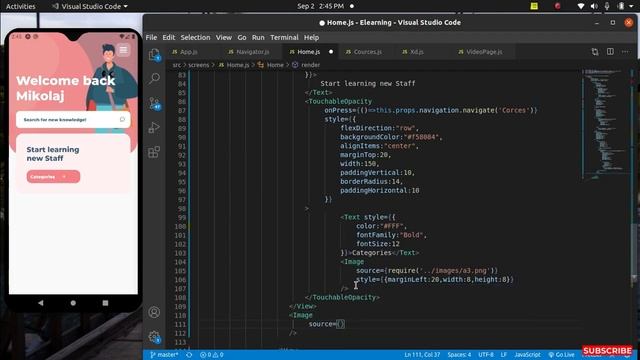Open the Accounts menu icon
The width and height of the screenshot is (640, 360).
(x=154, y=312)
